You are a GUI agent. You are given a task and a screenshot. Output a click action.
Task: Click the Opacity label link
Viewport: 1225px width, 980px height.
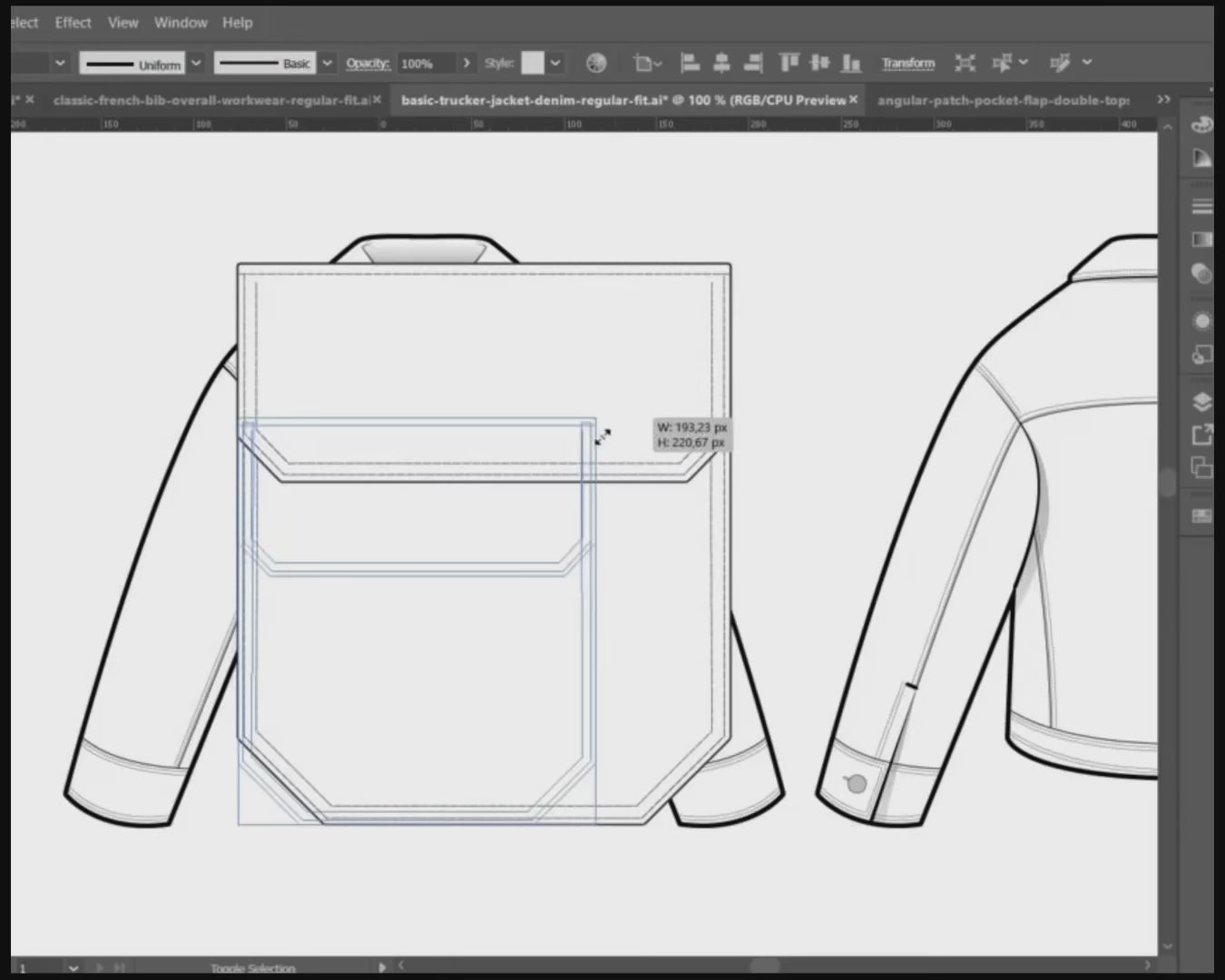(x=367, y=63)
